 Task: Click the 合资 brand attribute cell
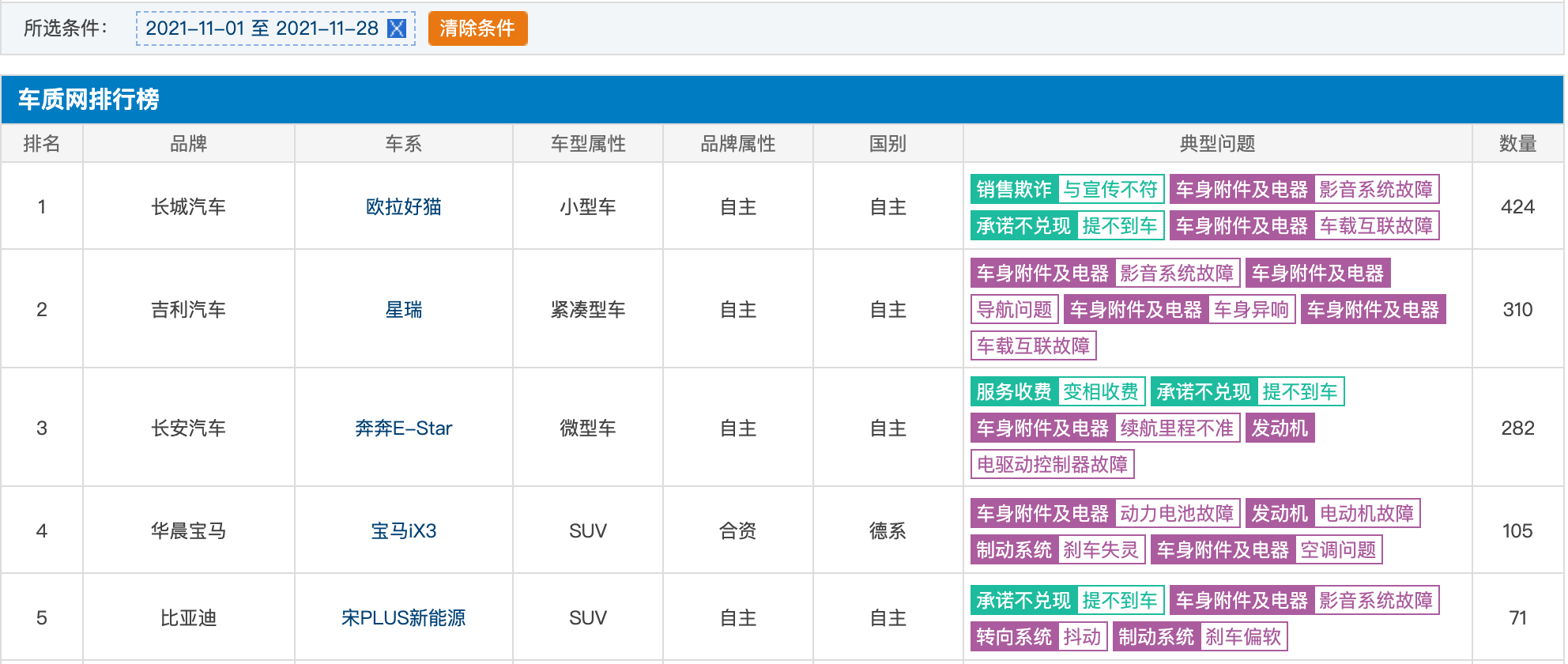click(x=738, y=531)
